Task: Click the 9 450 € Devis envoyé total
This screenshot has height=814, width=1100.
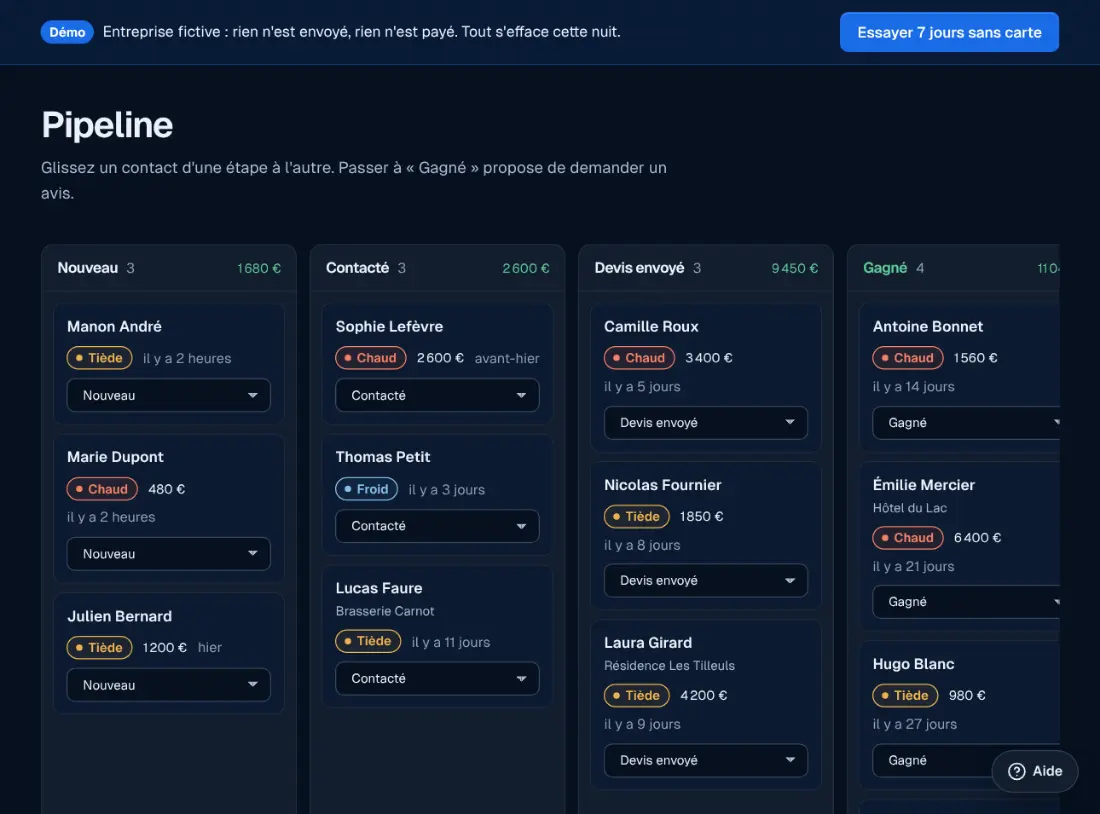Action: tap(794, 268)
